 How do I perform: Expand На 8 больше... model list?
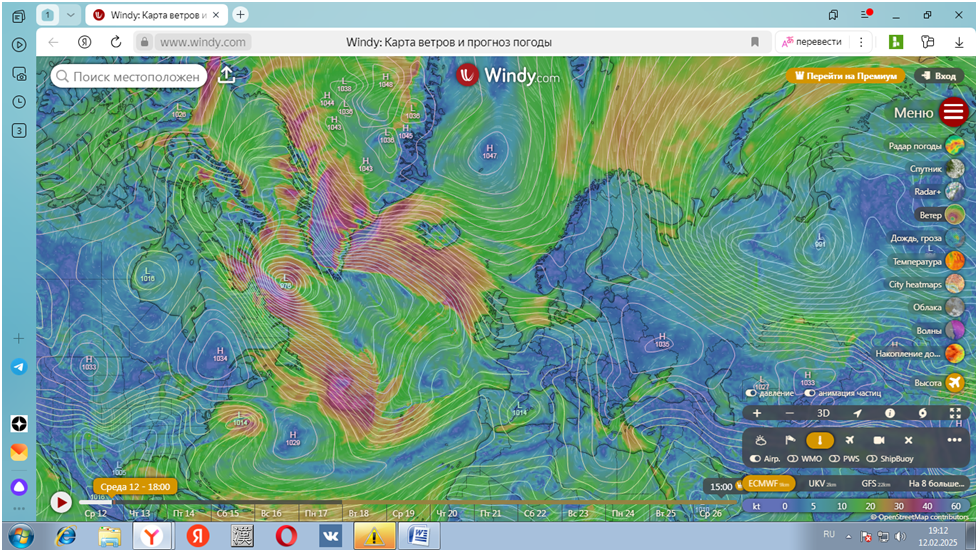pos(936,483)
